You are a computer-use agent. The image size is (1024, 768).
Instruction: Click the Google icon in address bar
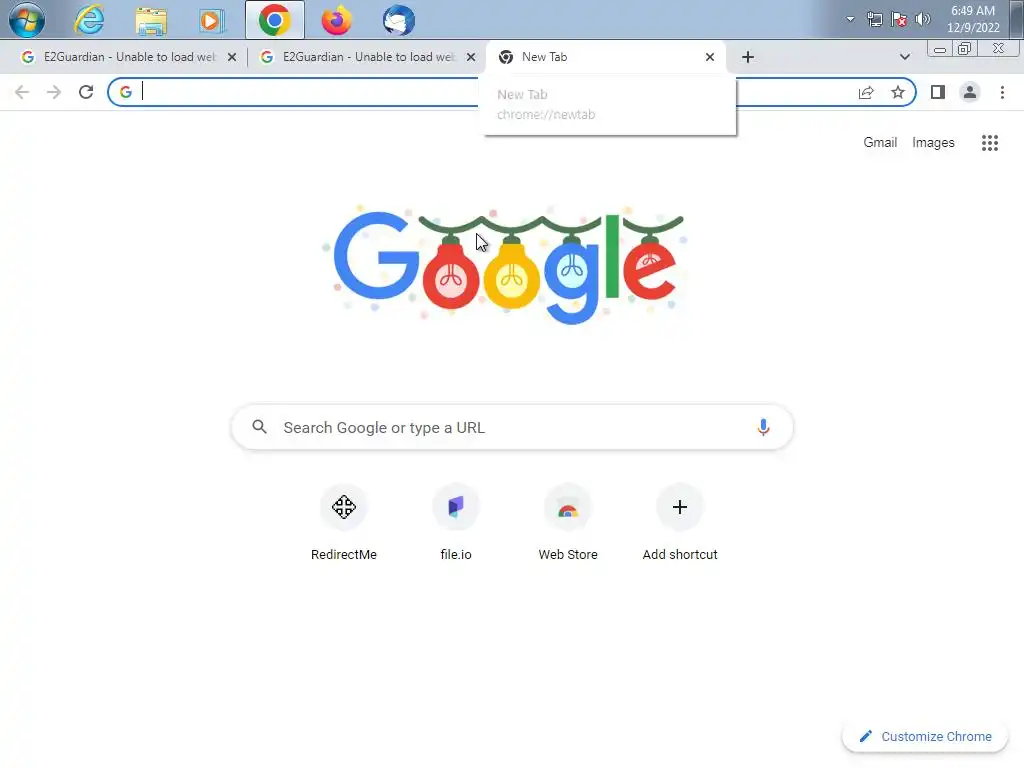pyautogui.click(x=125, y=92)
